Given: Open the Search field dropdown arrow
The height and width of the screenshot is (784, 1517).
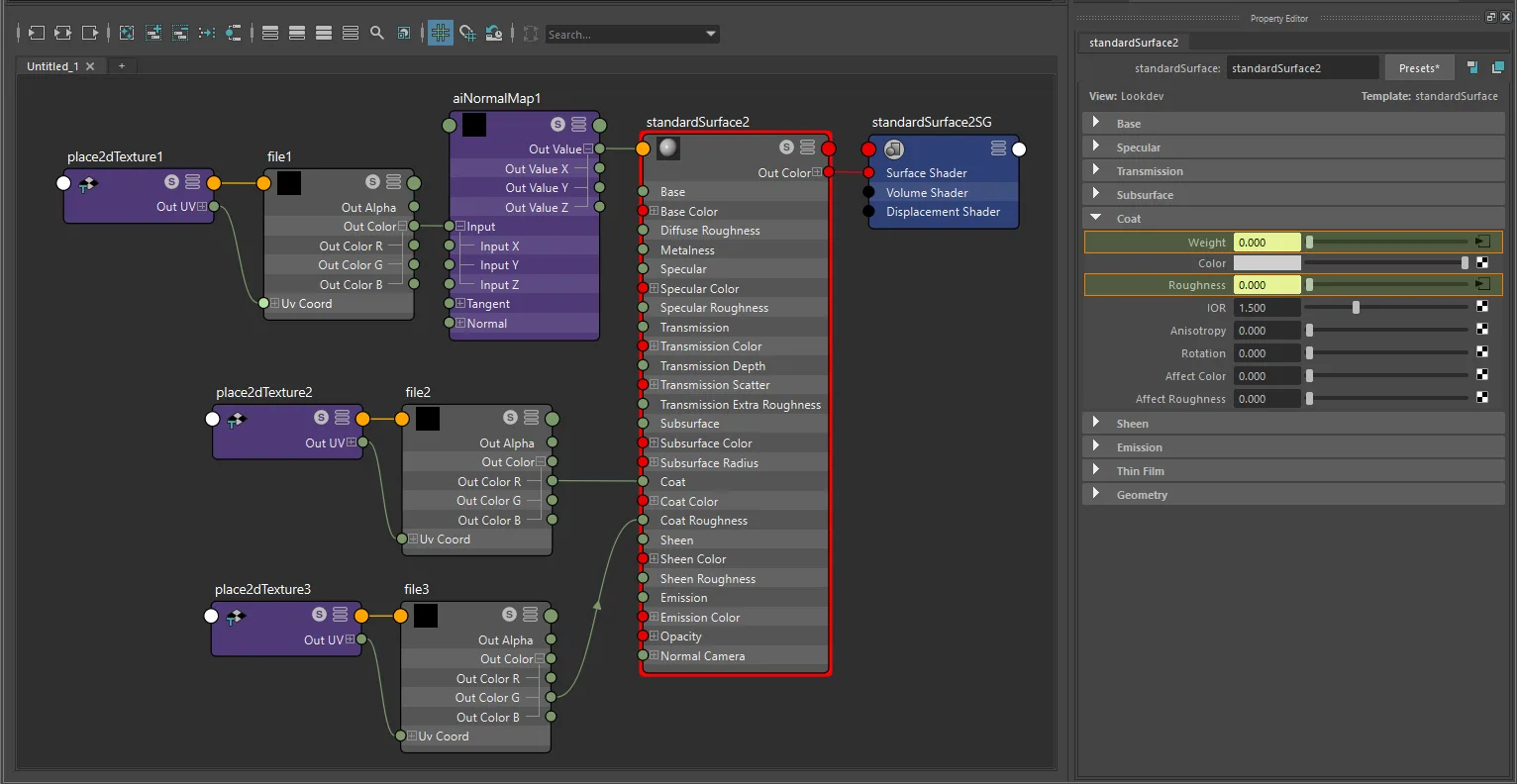Looking at the screenshot, I should (x=711, y=34).
